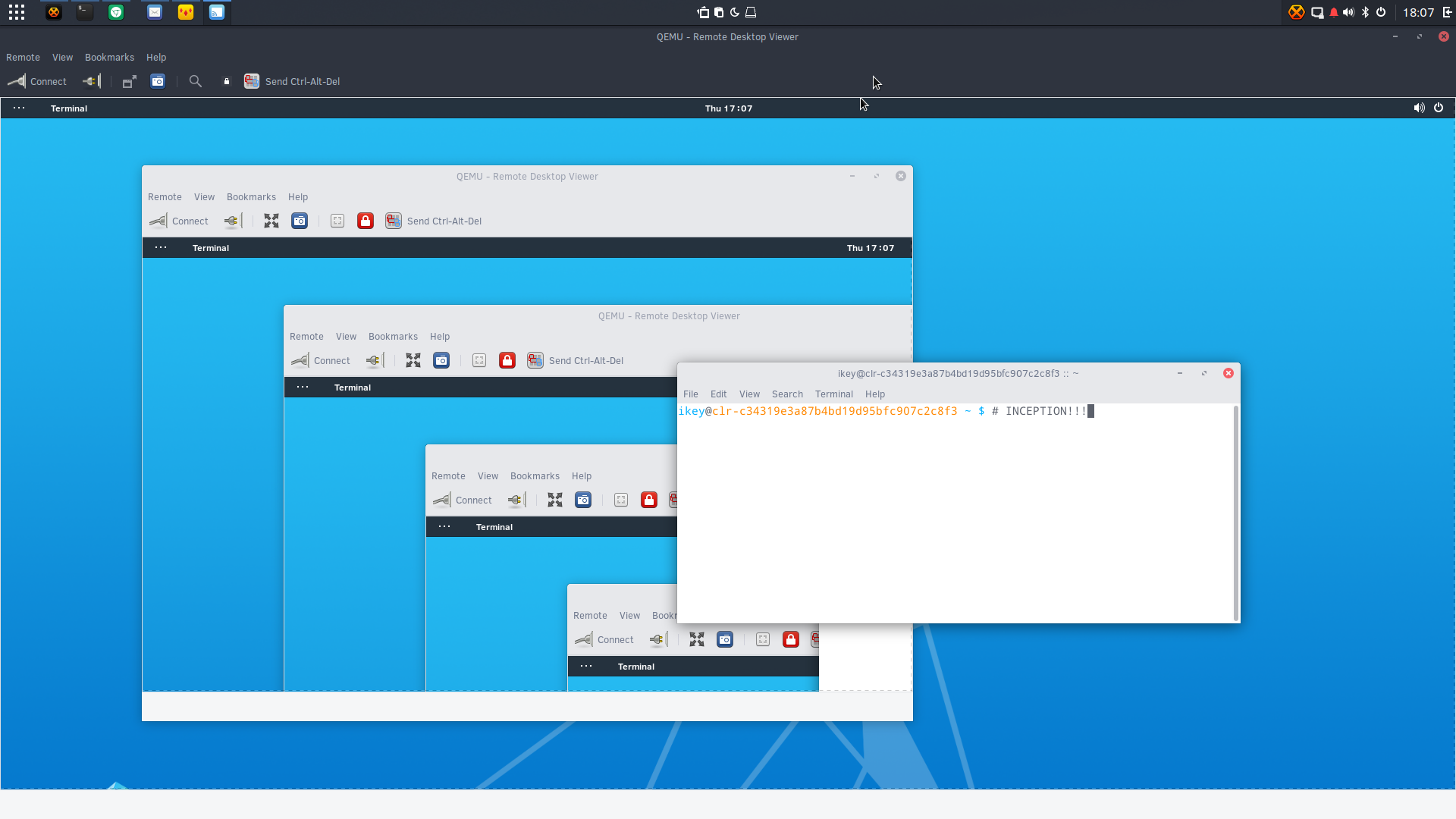This screenshot has width=1456, height=819.
Task: Click the guest power icon in the top bar
Action: point(1439,108)
